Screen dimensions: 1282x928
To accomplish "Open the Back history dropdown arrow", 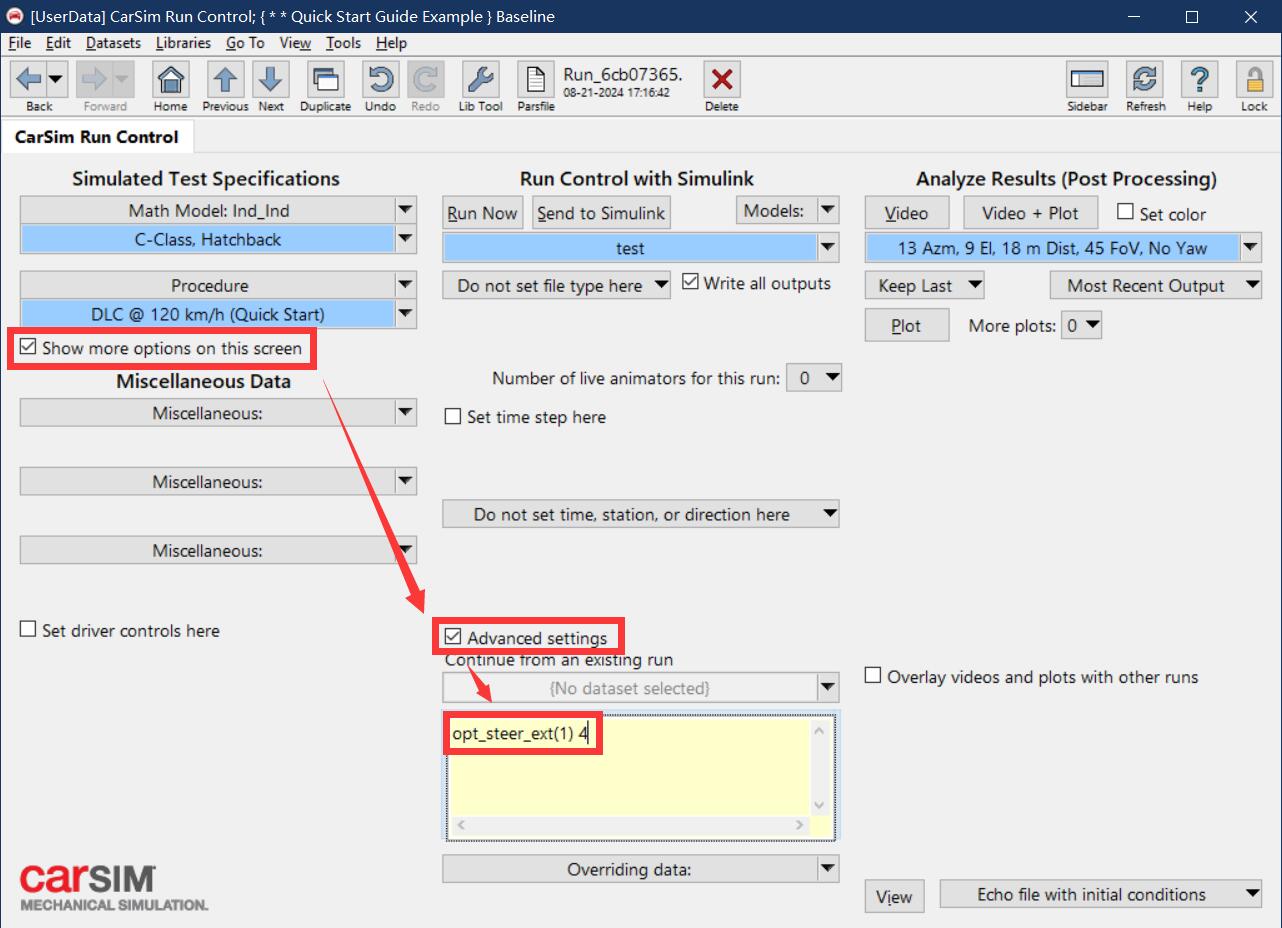I will click(x=55, y=79).
